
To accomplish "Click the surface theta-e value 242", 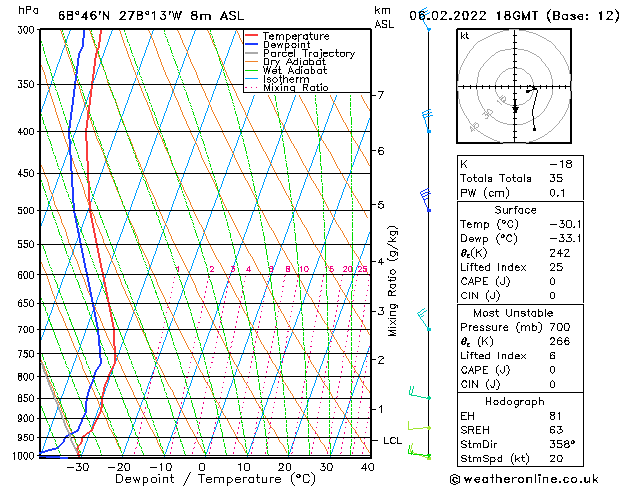I will coord(560,253).
